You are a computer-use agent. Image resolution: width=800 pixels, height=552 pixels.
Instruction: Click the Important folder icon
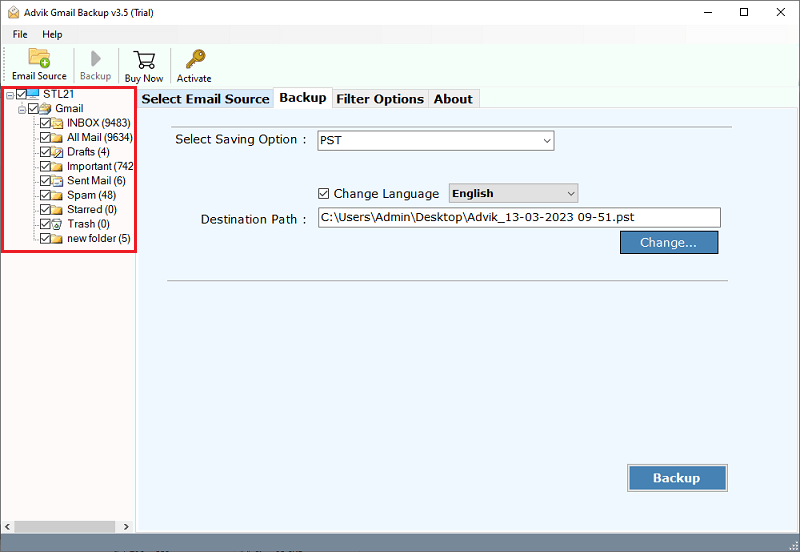[57, 166]
